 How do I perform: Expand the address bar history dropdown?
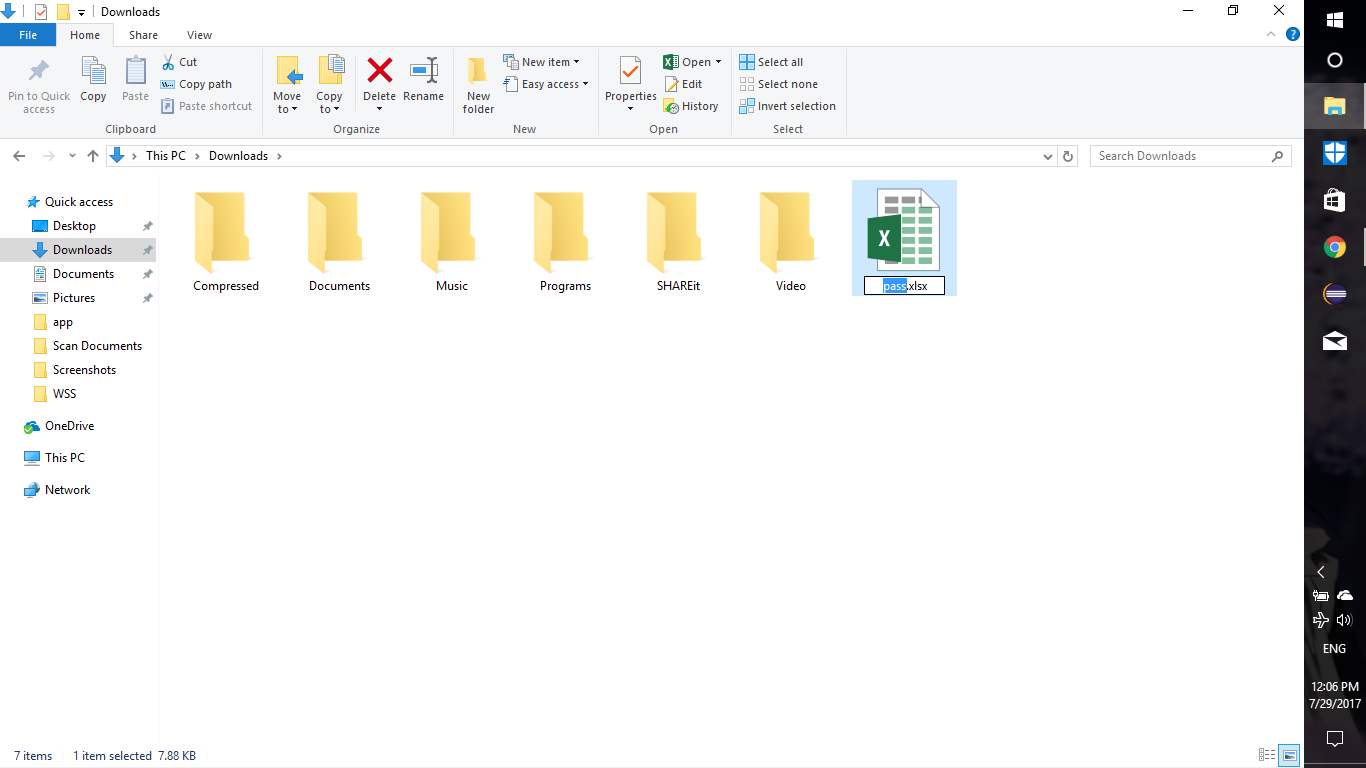(x=1047, y=156)
